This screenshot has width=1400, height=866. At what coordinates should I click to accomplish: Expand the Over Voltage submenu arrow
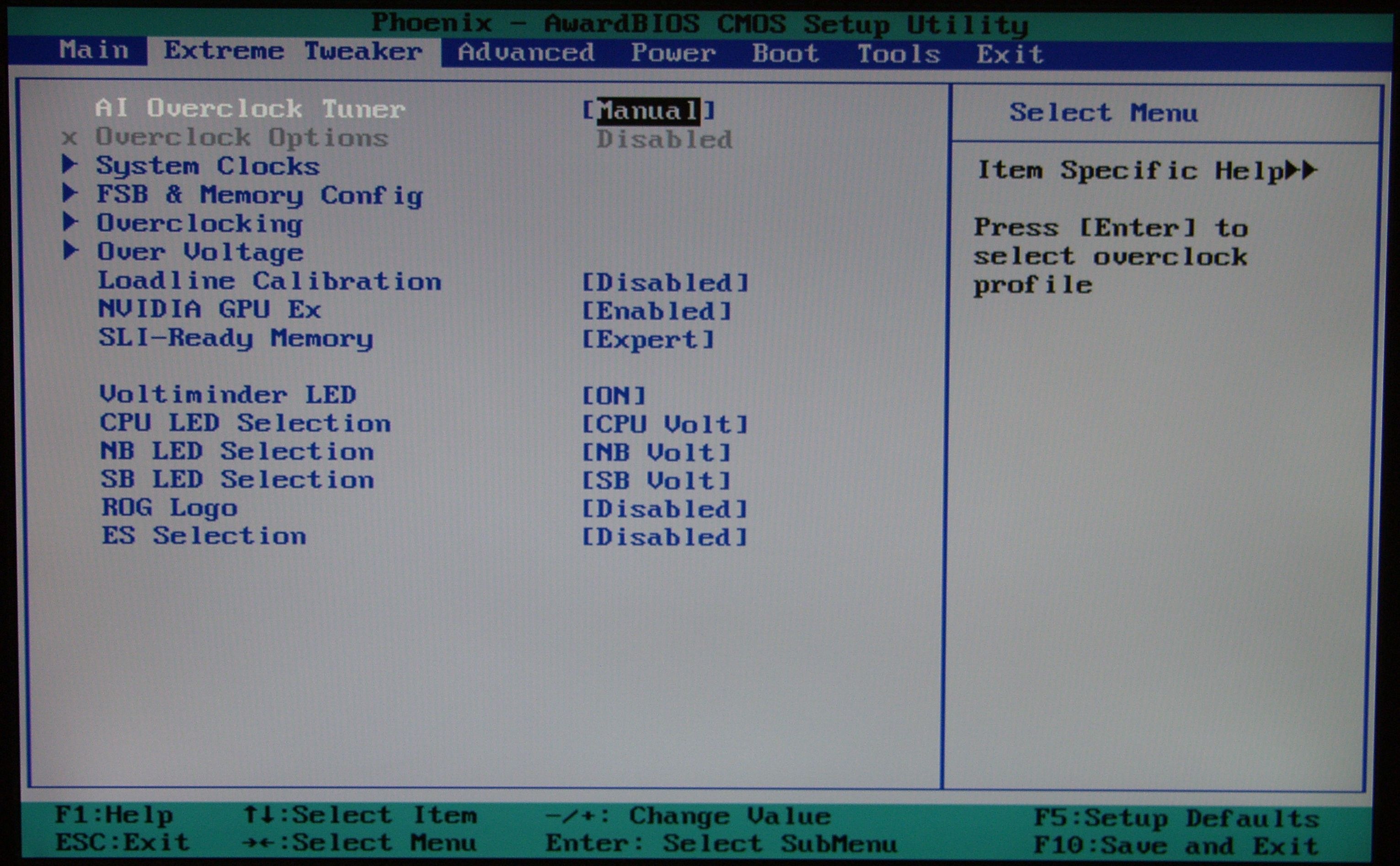pos(70,250)
